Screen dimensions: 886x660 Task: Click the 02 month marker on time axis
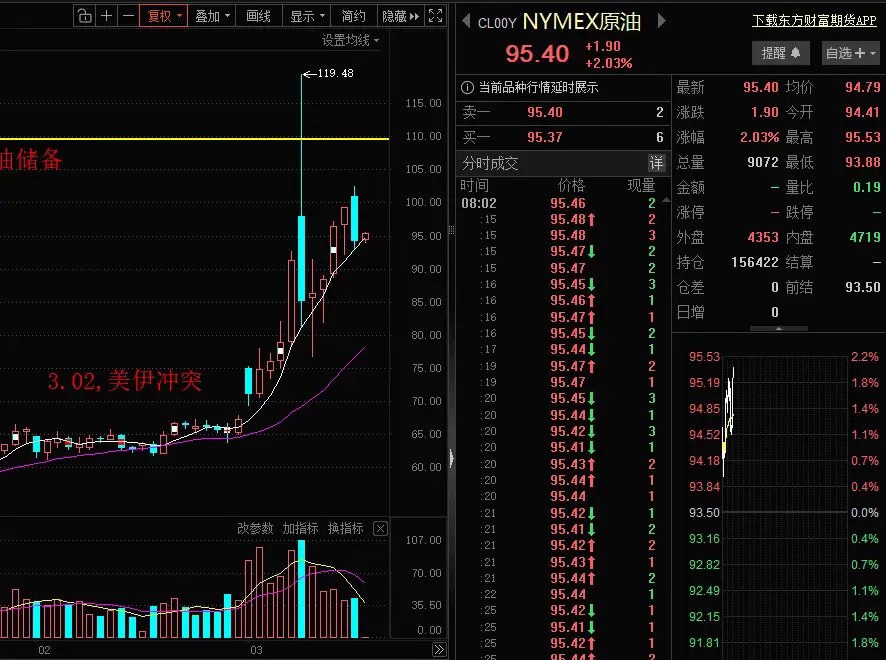(44, 650)
